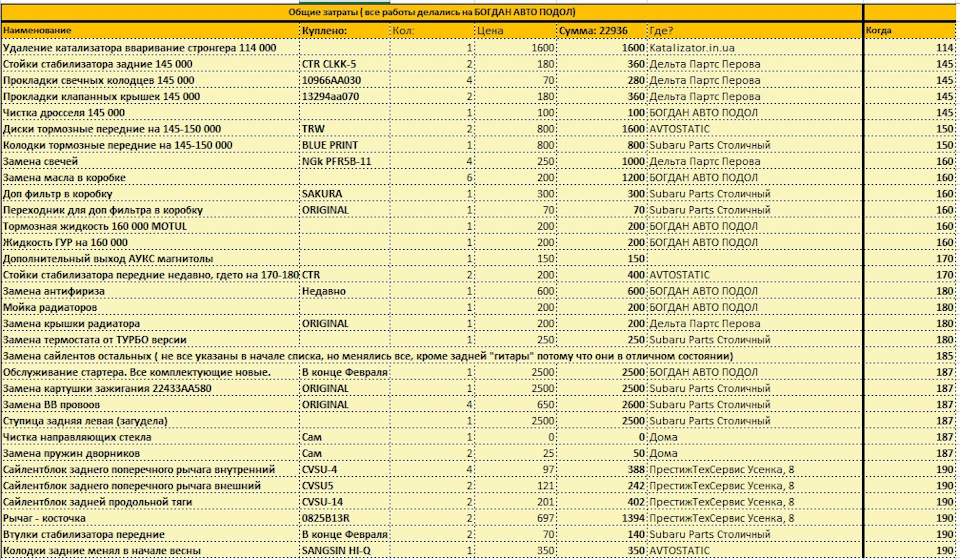The image size is (960, 560).
Task: Select cell 'Дополнительный выход АУКС магнитолы'
Action: (x=150, y=259)
